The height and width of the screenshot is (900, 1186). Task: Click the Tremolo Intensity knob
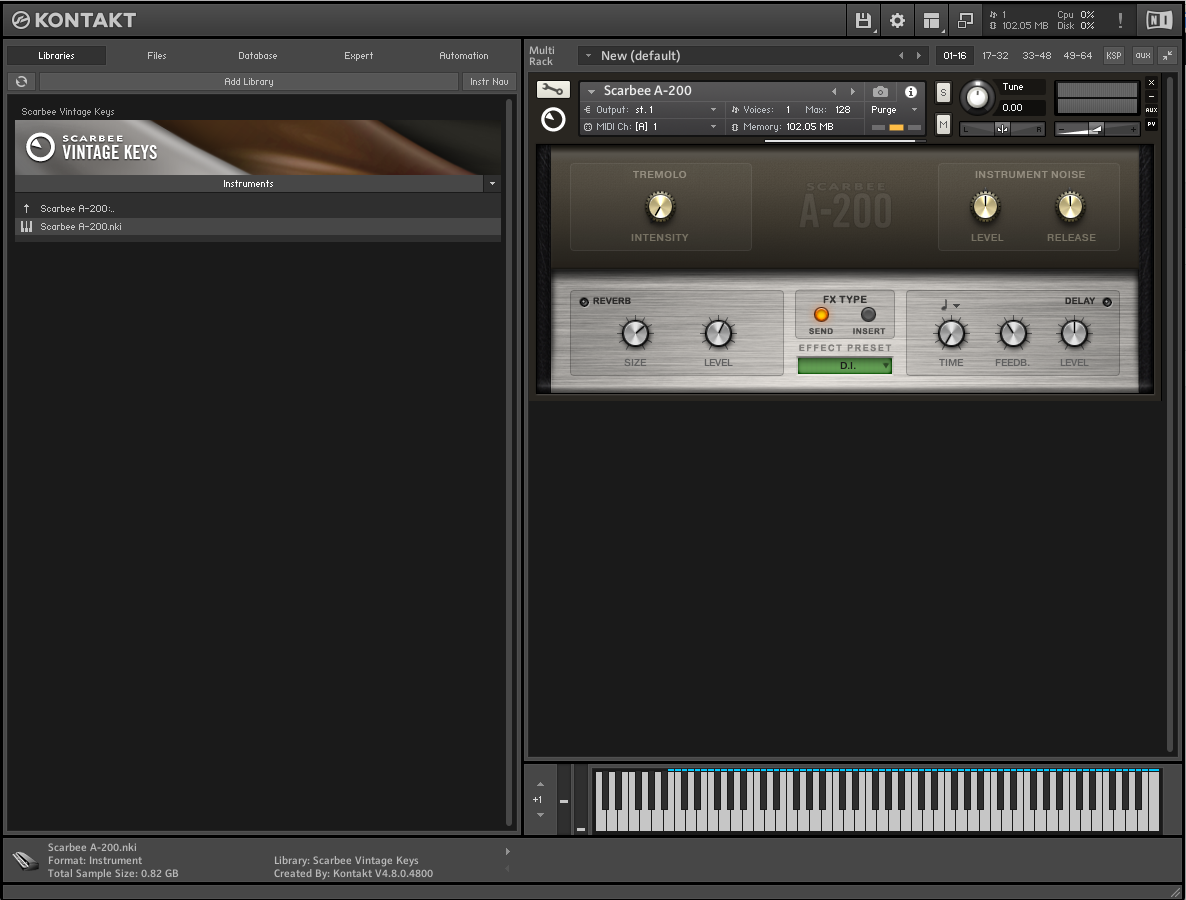[x=660, y=206]
